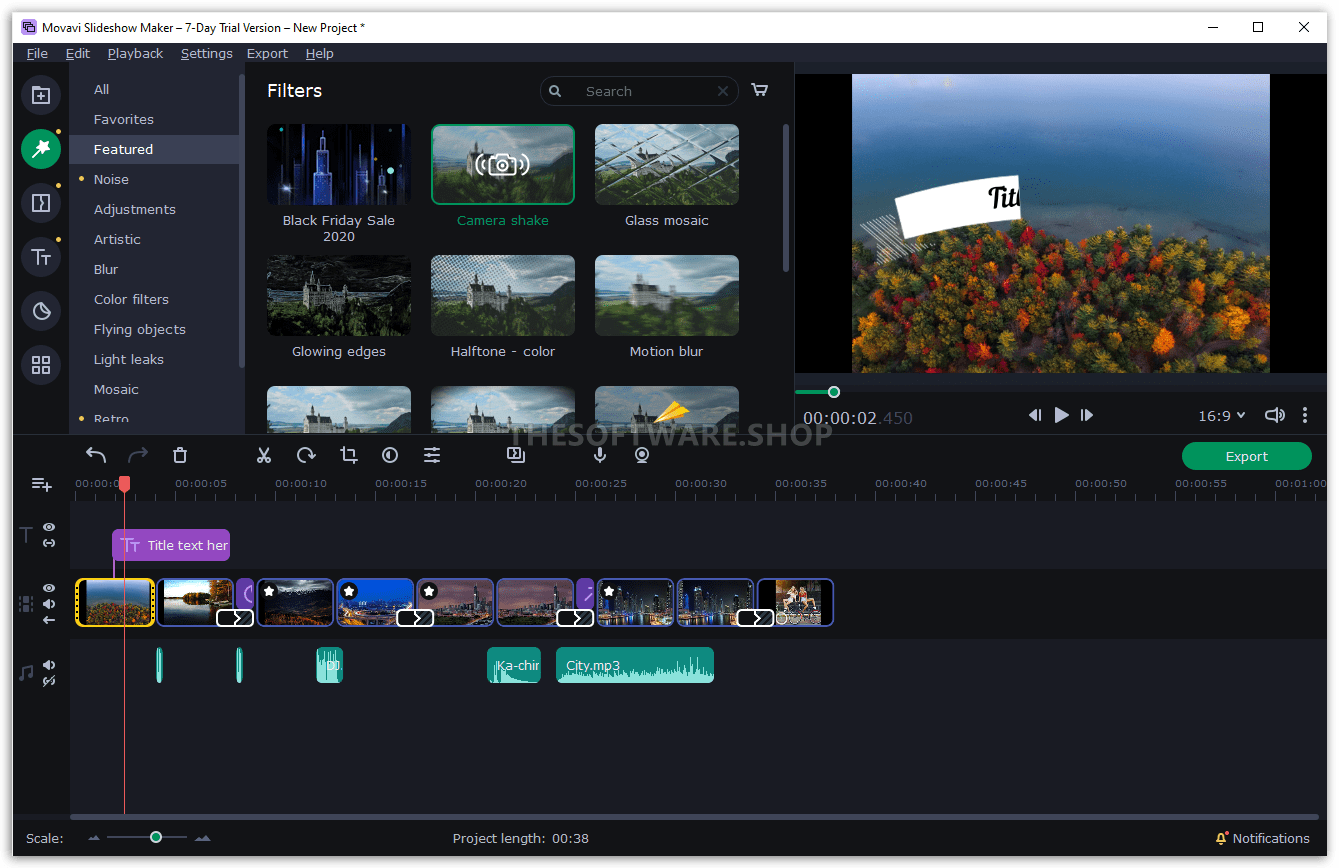
Task: Click the crop tool icon
Action: pos(348,456)
